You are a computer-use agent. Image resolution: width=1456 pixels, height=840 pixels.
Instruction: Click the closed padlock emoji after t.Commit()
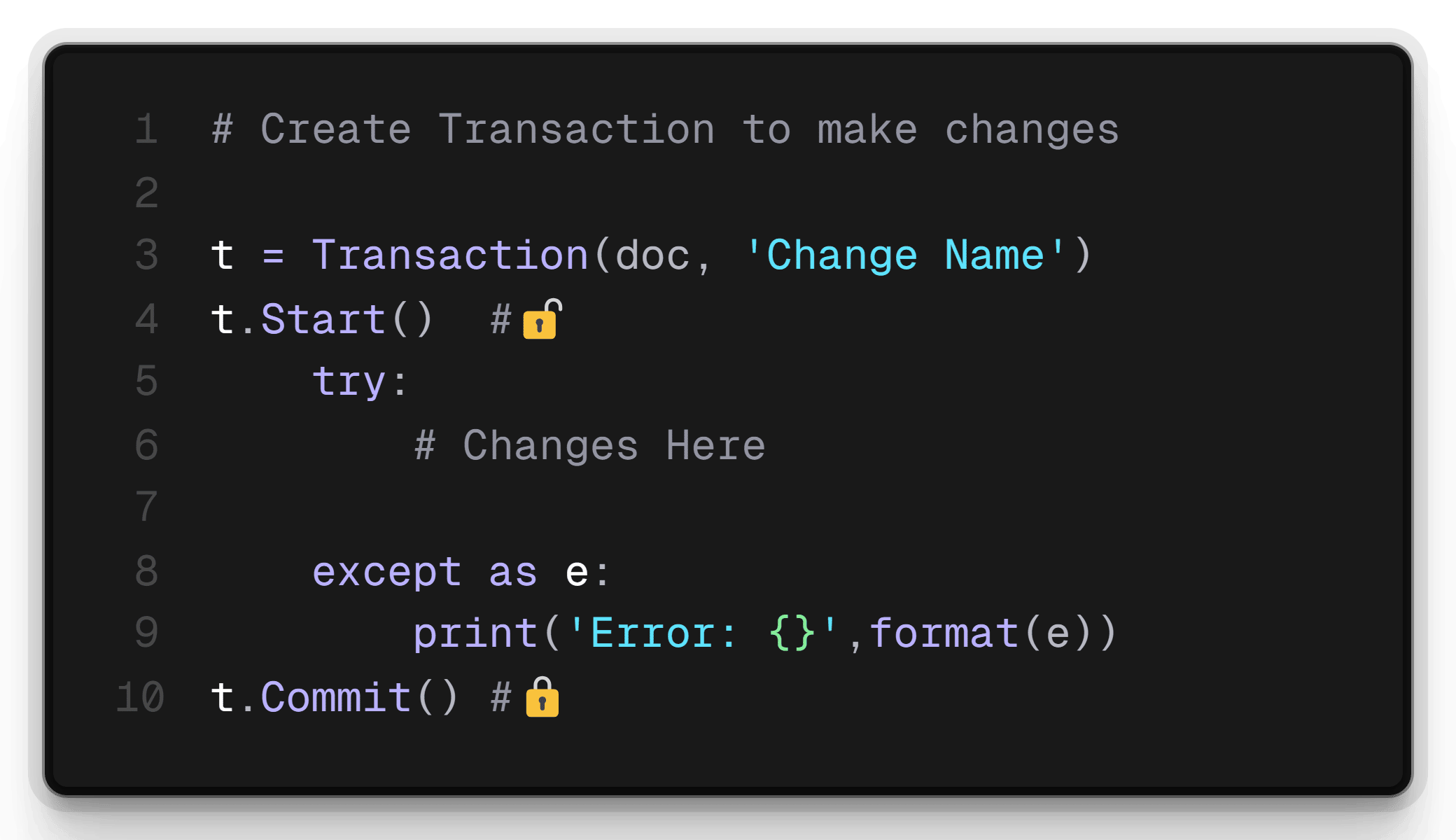[542, 697]
